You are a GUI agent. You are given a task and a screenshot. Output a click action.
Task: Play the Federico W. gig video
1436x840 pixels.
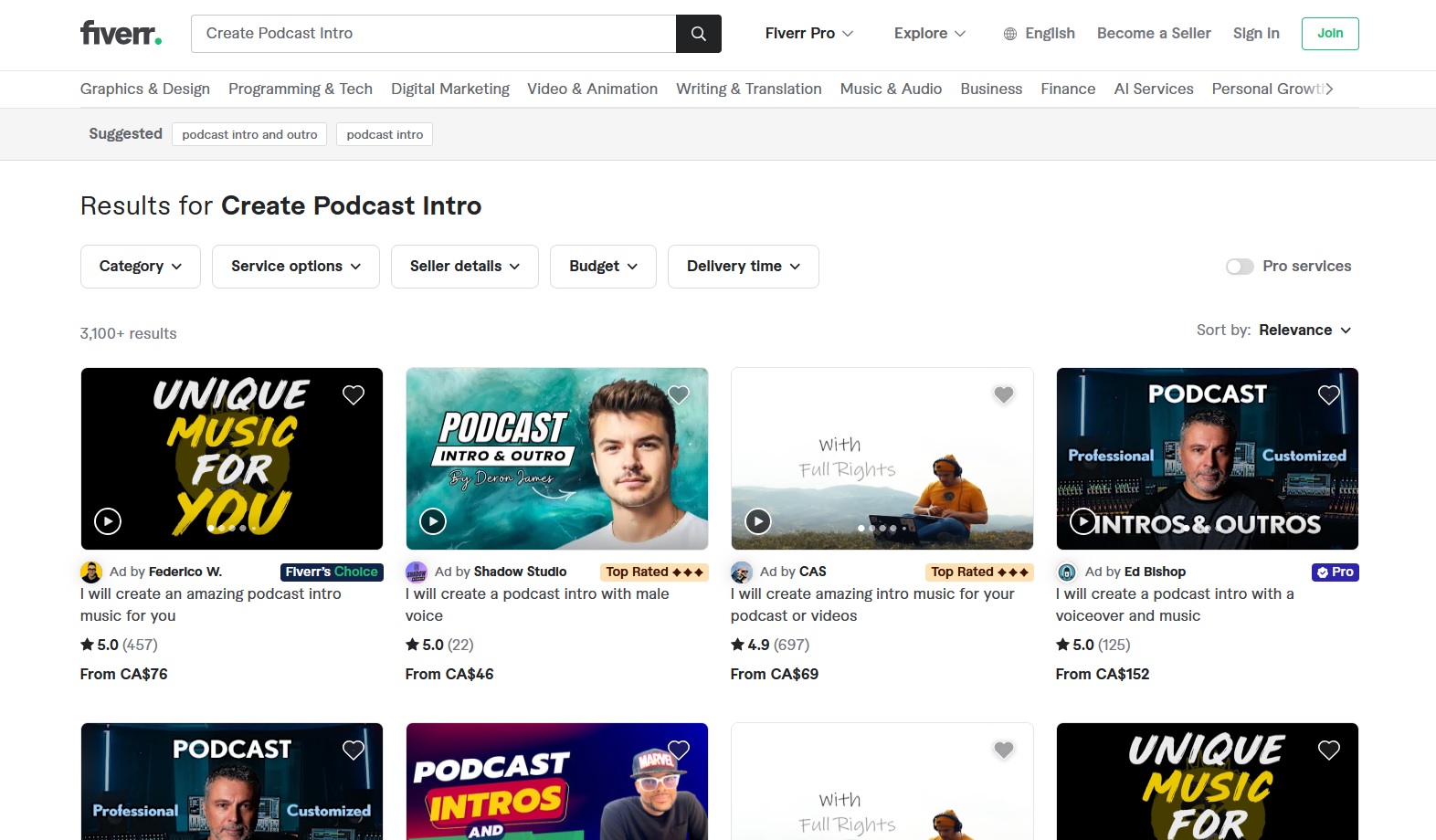coord(108,521)
